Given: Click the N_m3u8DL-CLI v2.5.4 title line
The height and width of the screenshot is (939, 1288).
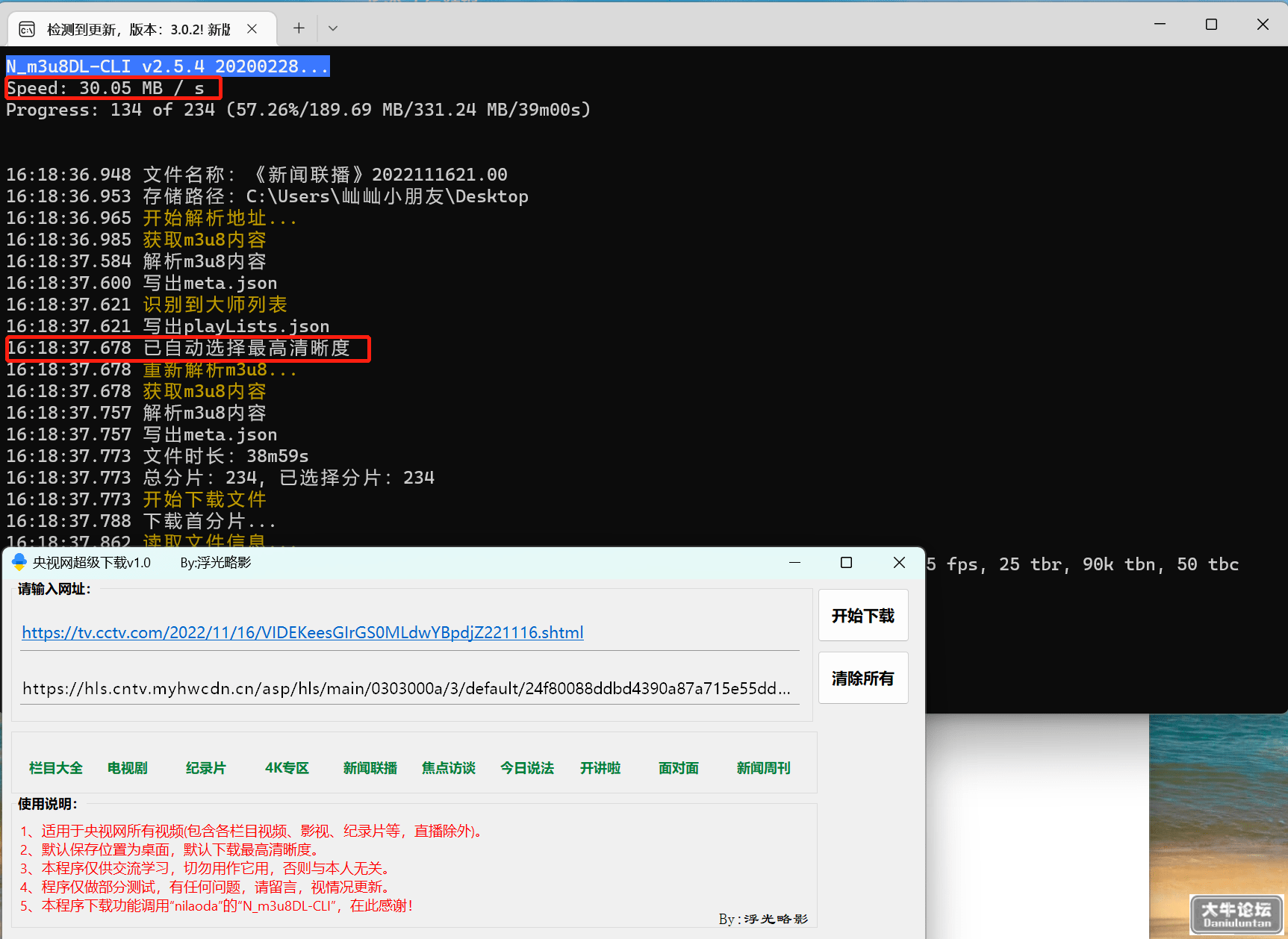Looking at the screenshot, I should coord(168,66).
